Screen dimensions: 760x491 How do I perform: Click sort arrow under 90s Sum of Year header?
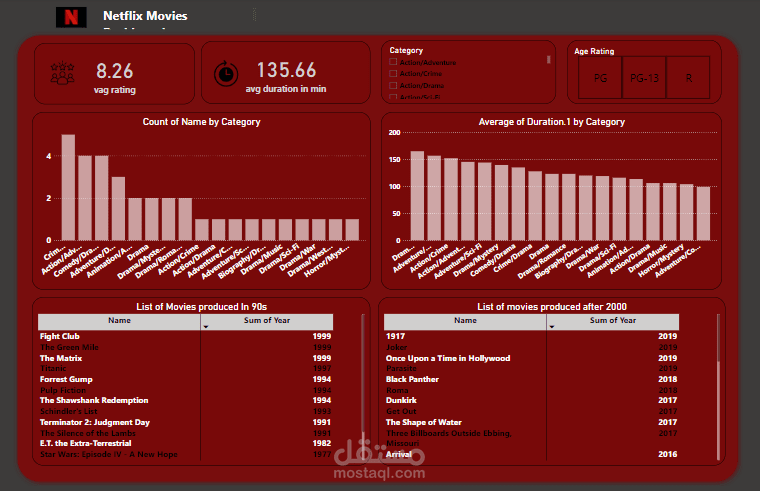tap(206, 327)
